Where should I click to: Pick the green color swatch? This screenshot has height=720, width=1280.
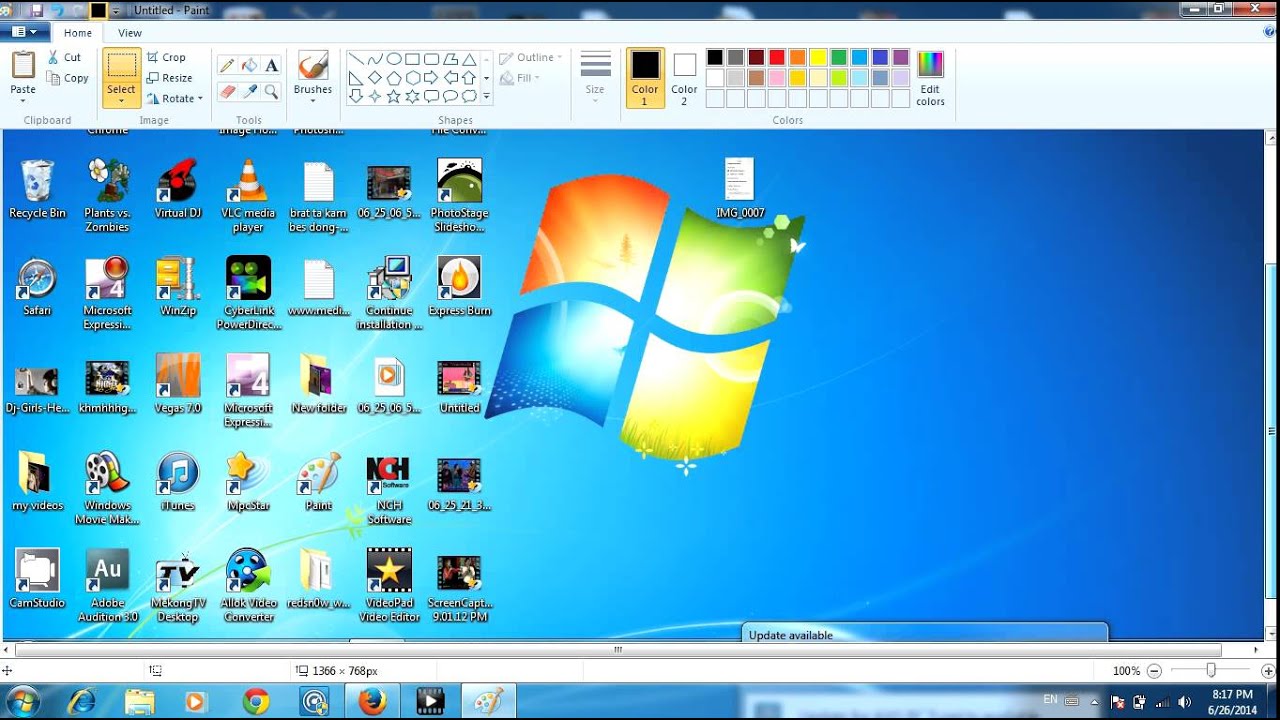tap(839, 57)
